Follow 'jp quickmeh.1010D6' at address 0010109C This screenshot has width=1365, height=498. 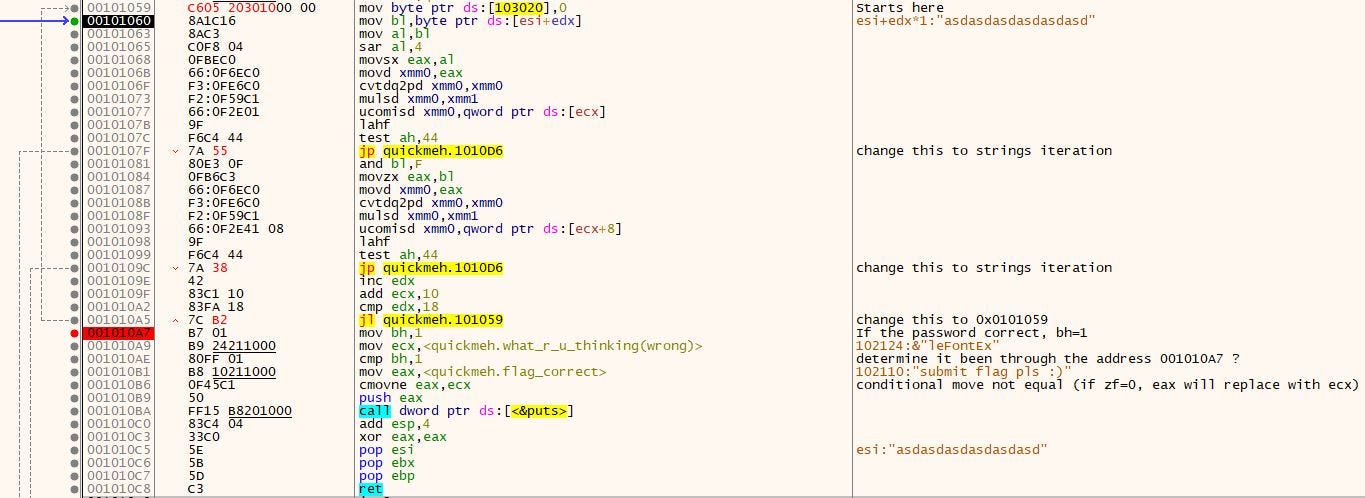pos(431,268)
